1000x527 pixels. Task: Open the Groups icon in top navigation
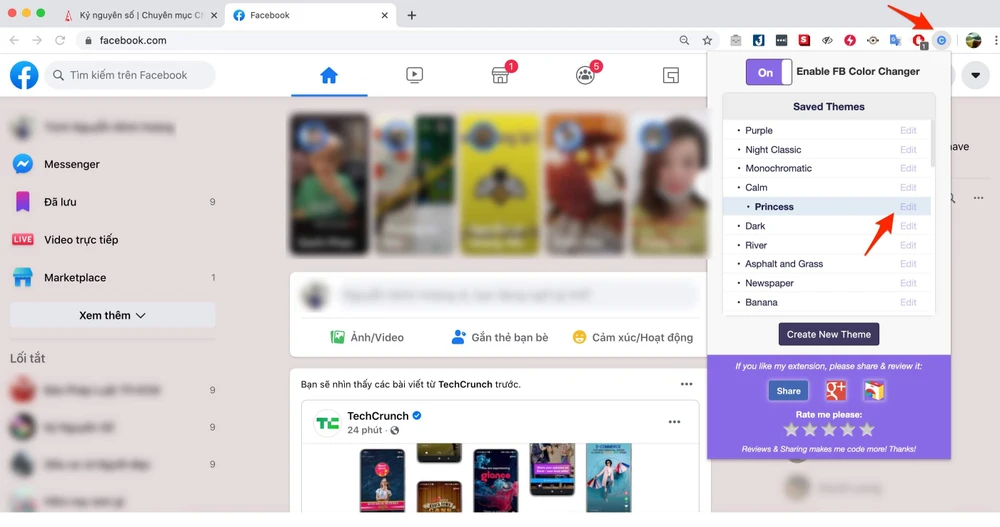pyautogui.click(x=585, y=76)
